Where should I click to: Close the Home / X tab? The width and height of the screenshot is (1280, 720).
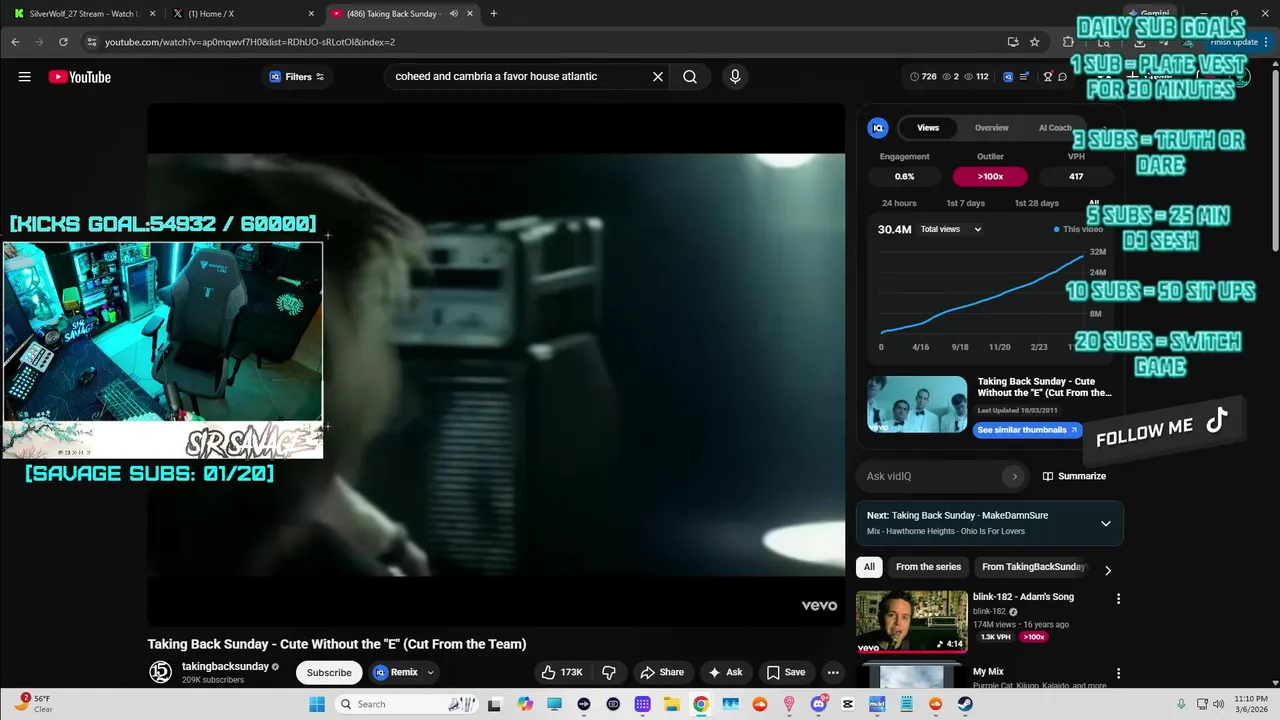[311, 14]
